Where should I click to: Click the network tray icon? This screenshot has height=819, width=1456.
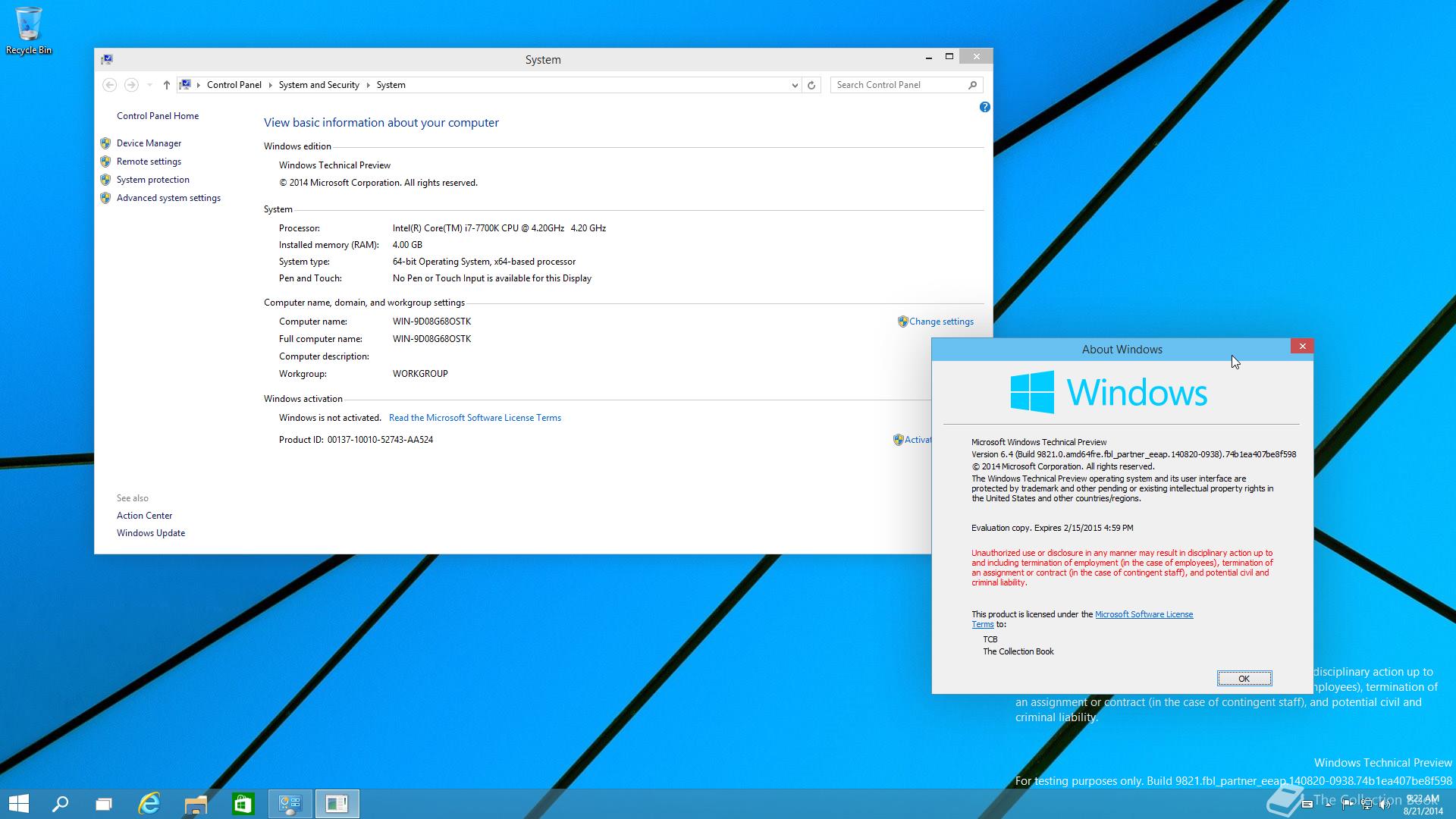1367,805
